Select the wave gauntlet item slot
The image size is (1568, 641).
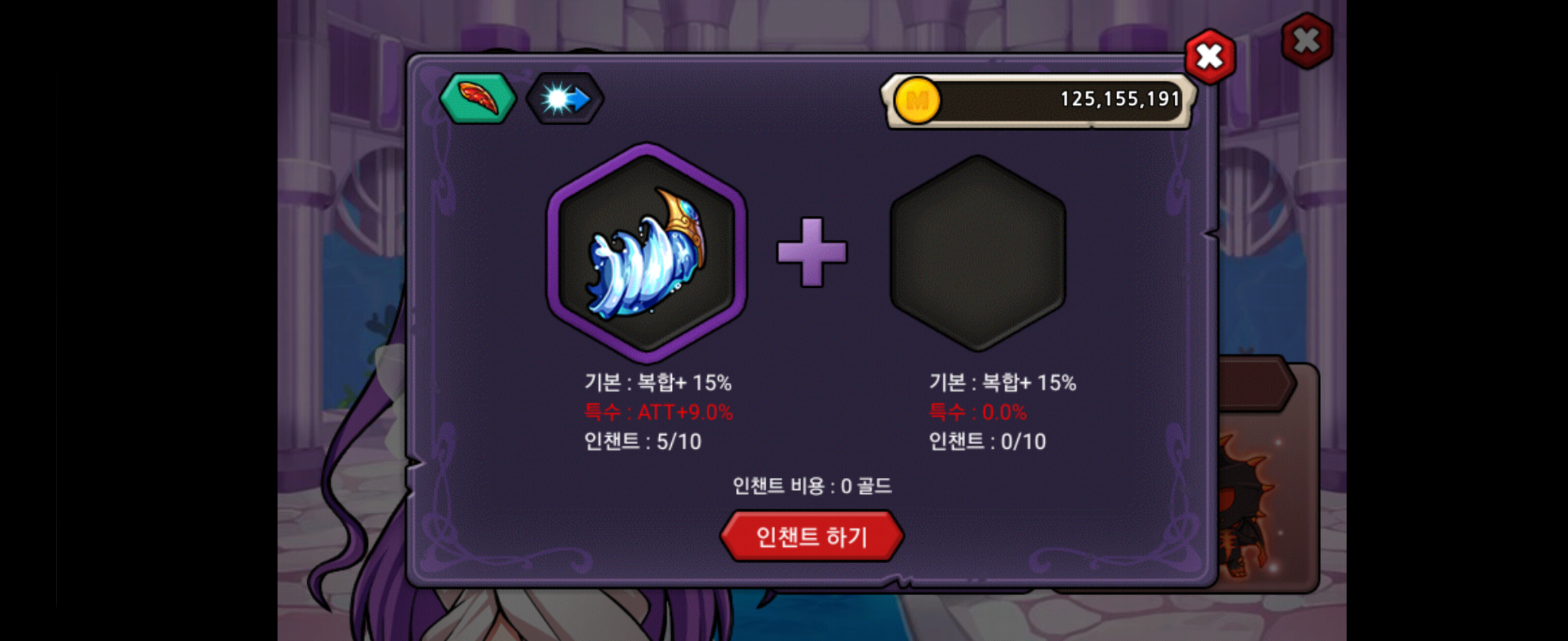646,253
